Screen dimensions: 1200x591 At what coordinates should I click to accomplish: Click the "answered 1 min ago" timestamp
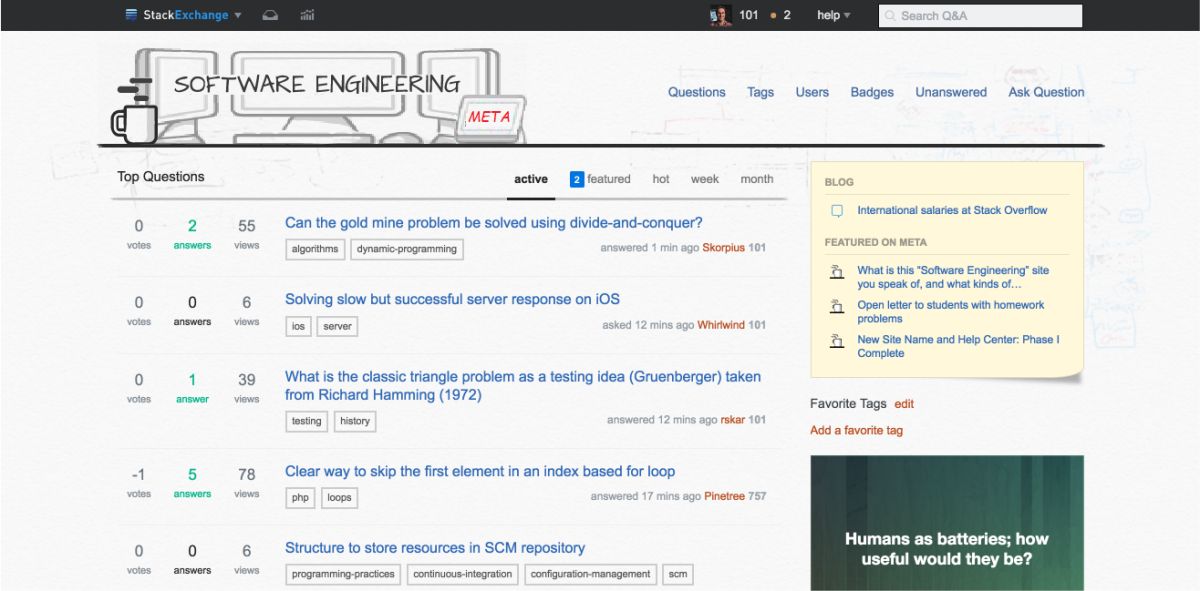click(650, 248)
